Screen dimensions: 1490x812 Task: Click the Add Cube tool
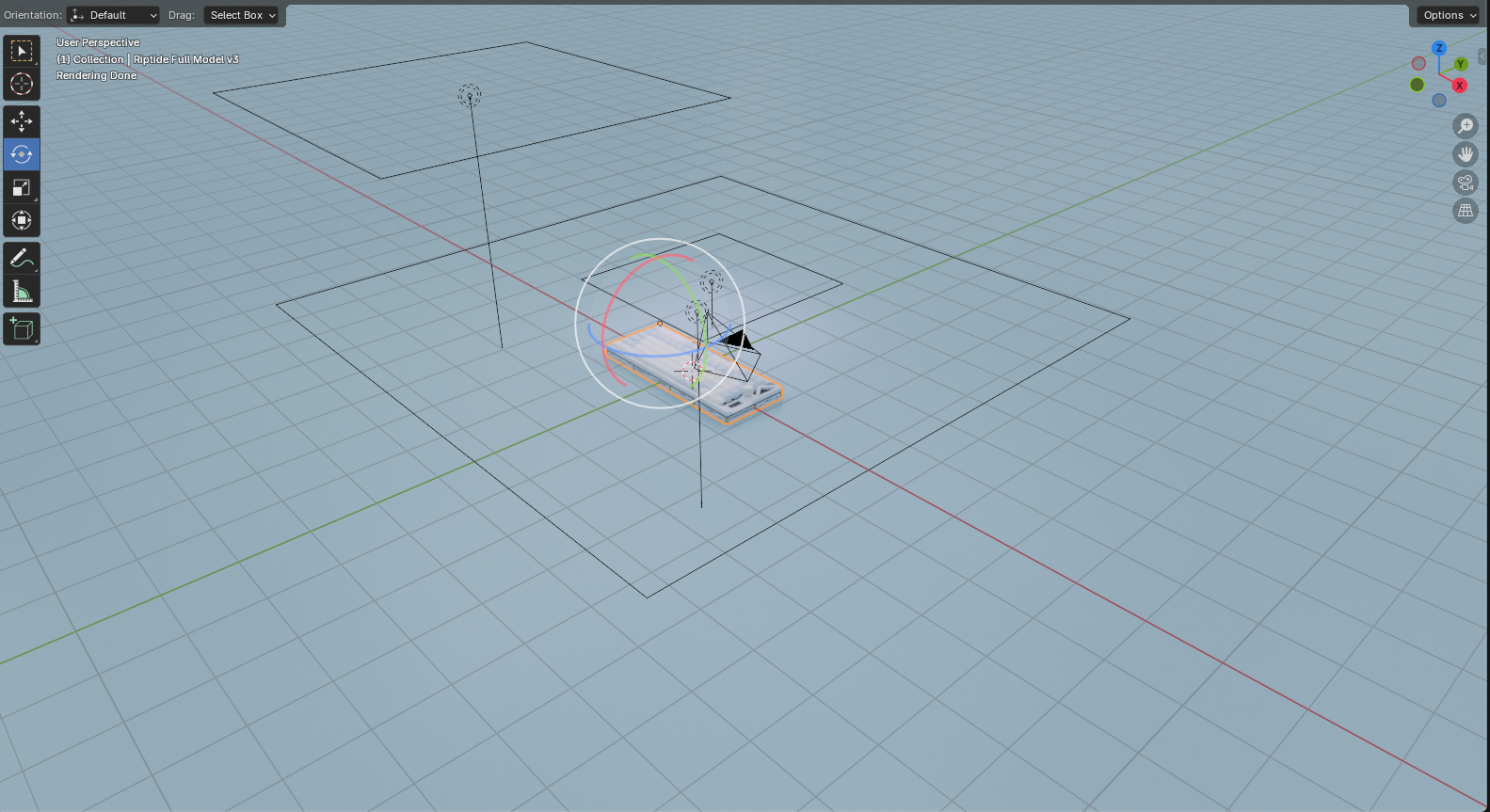click(21, 329)
